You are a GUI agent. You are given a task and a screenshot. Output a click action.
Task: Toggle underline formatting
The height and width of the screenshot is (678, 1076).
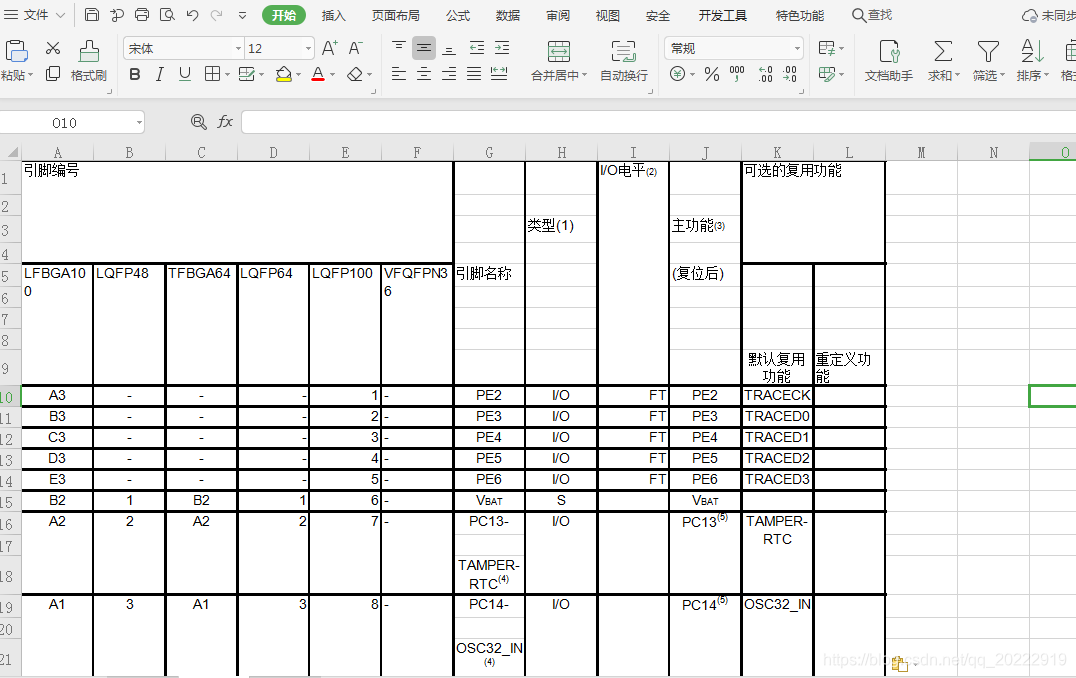pos(185,74)
